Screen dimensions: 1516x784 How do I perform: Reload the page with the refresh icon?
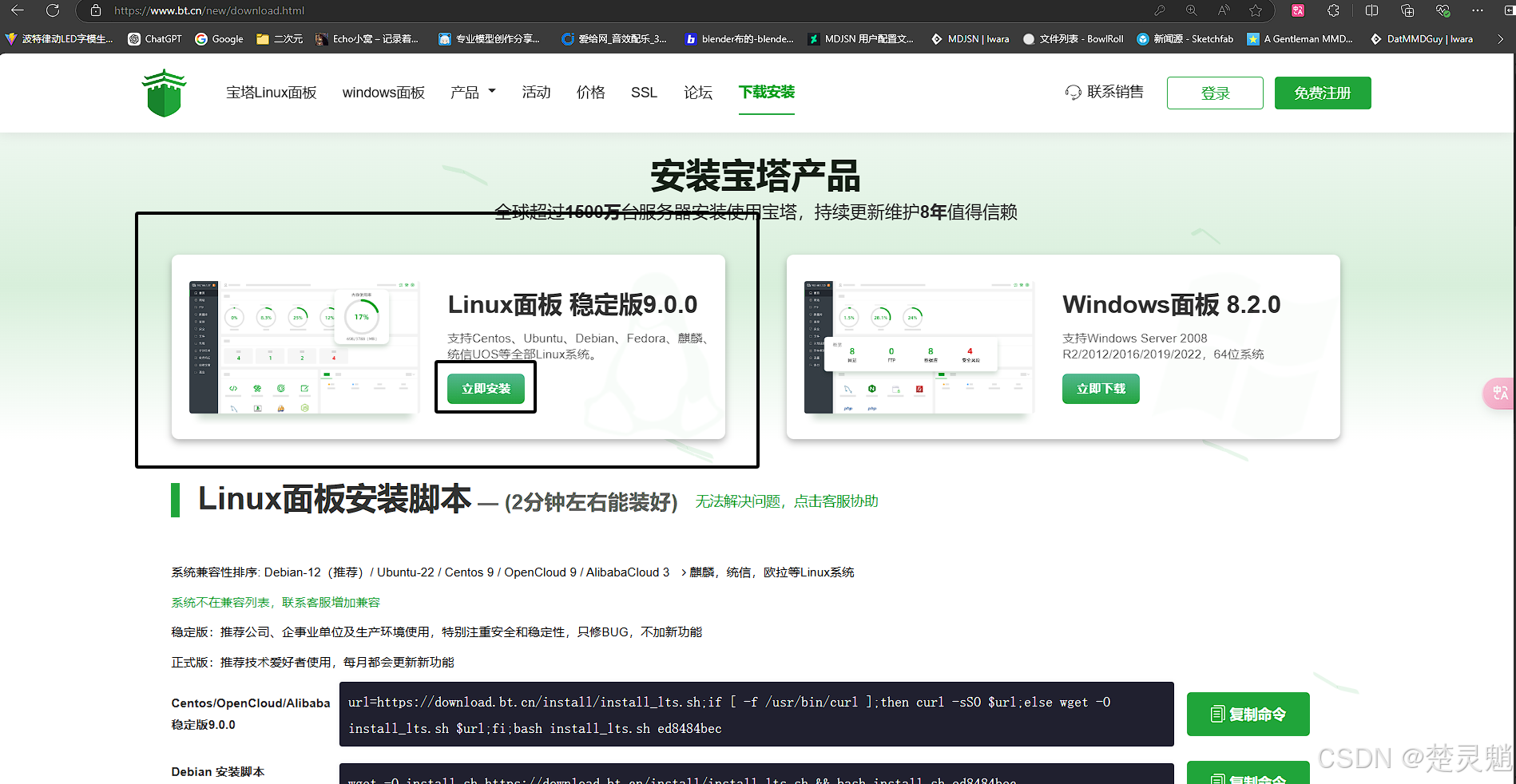53,10
